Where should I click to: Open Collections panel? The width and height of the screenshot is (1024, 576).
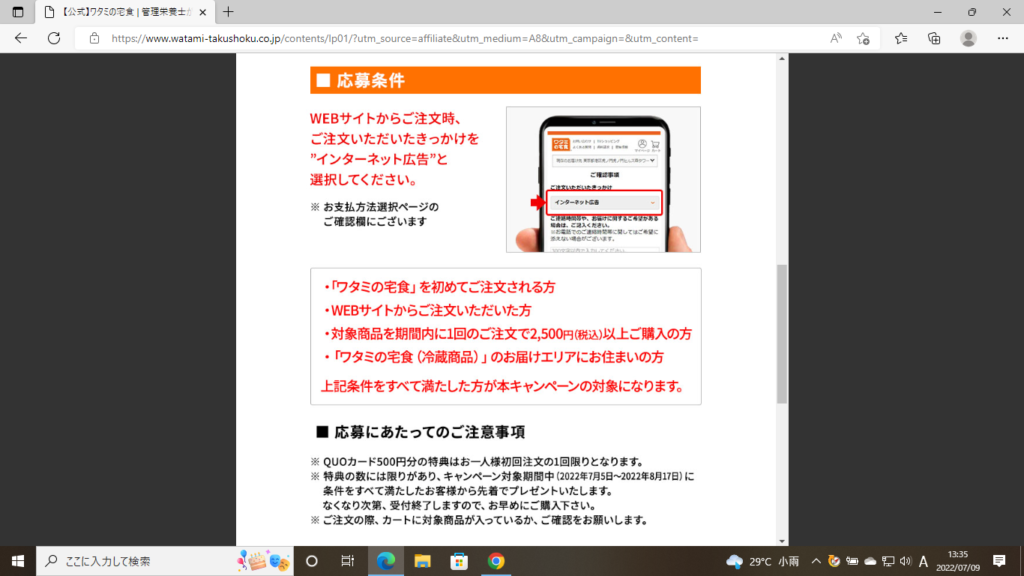click(935, 38)
